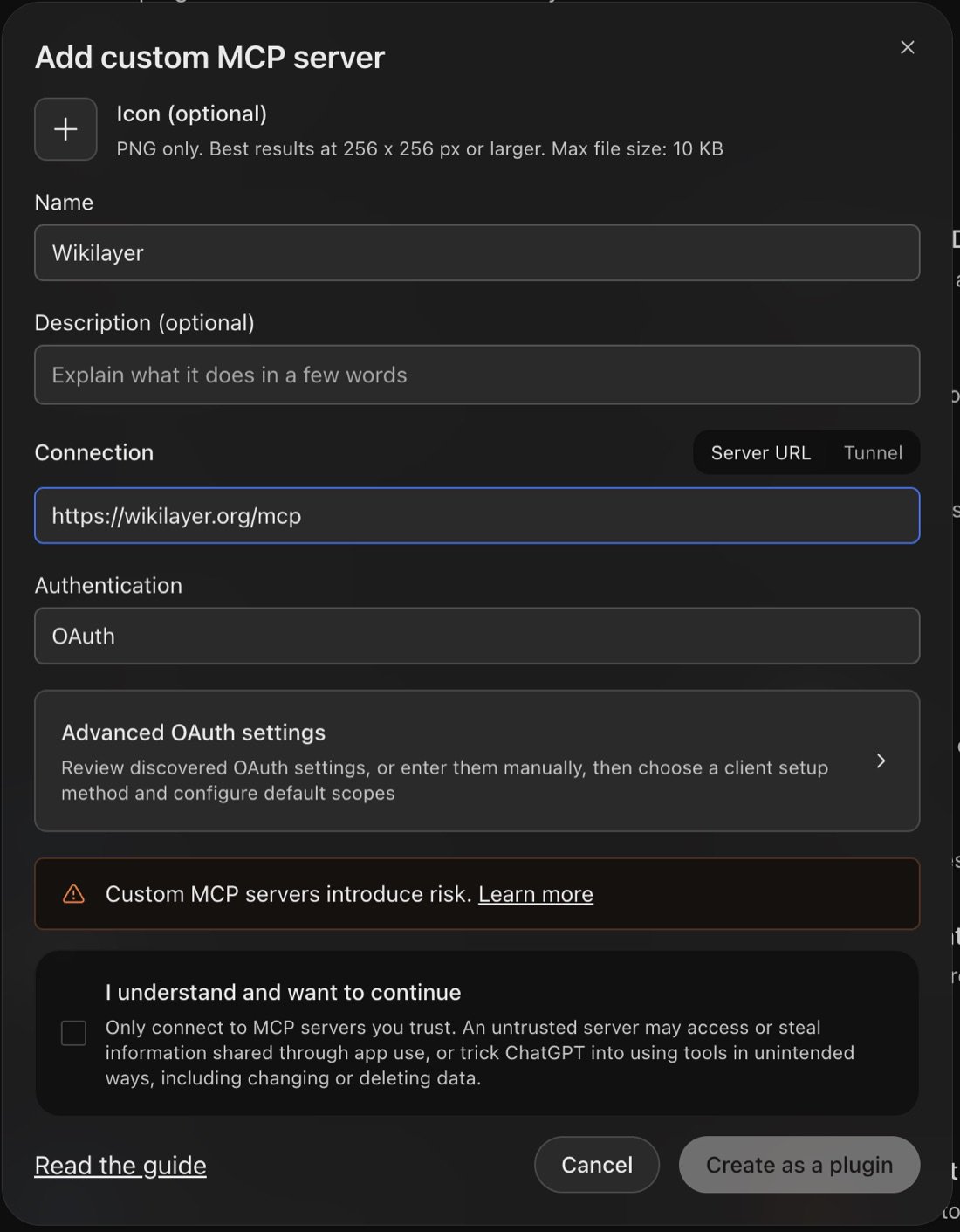The width and height of the screenshot is (960, 1232).
Task: Expand Advanced OAuth settings chevron
Action: [x=881, y=761]
